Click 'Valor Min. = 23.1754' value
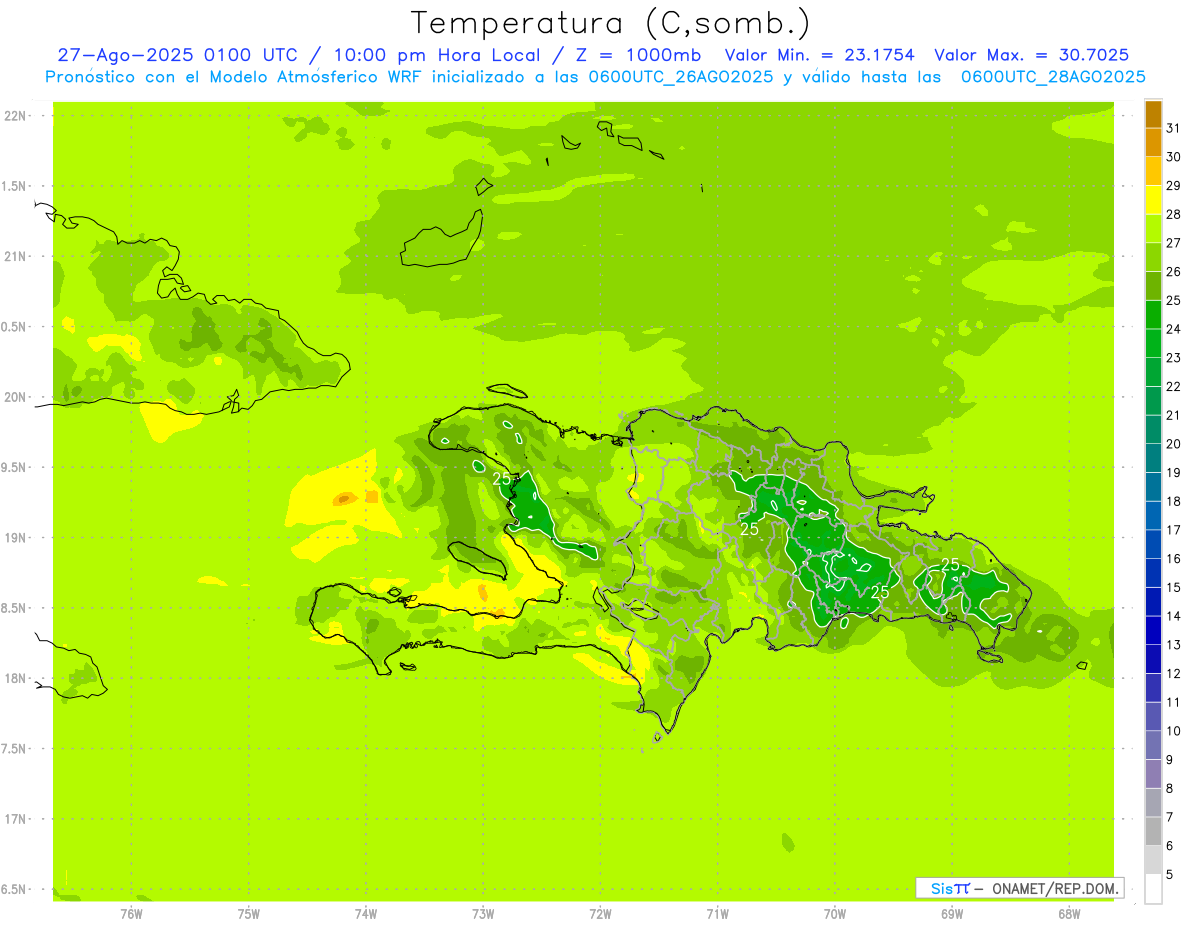Screen dimensions: 1200x927 [x=819, y=55]
